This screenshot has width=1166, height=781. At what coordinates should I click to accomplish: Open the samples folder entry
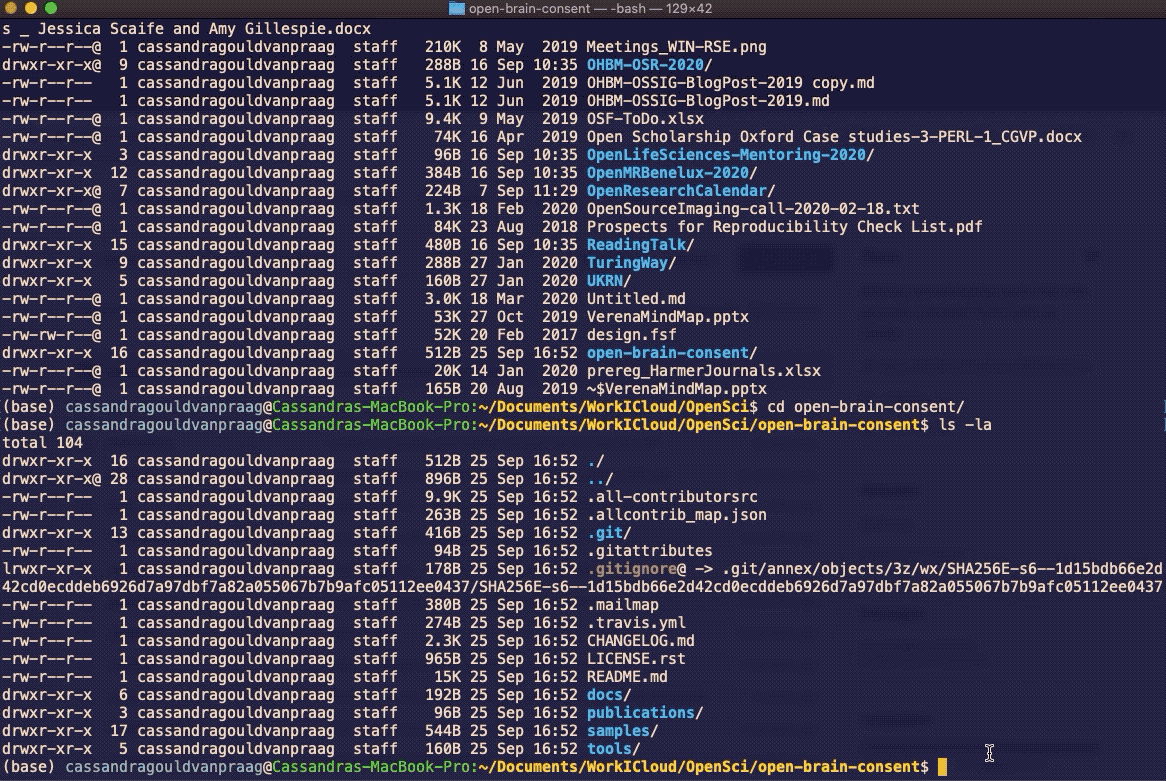618,730
